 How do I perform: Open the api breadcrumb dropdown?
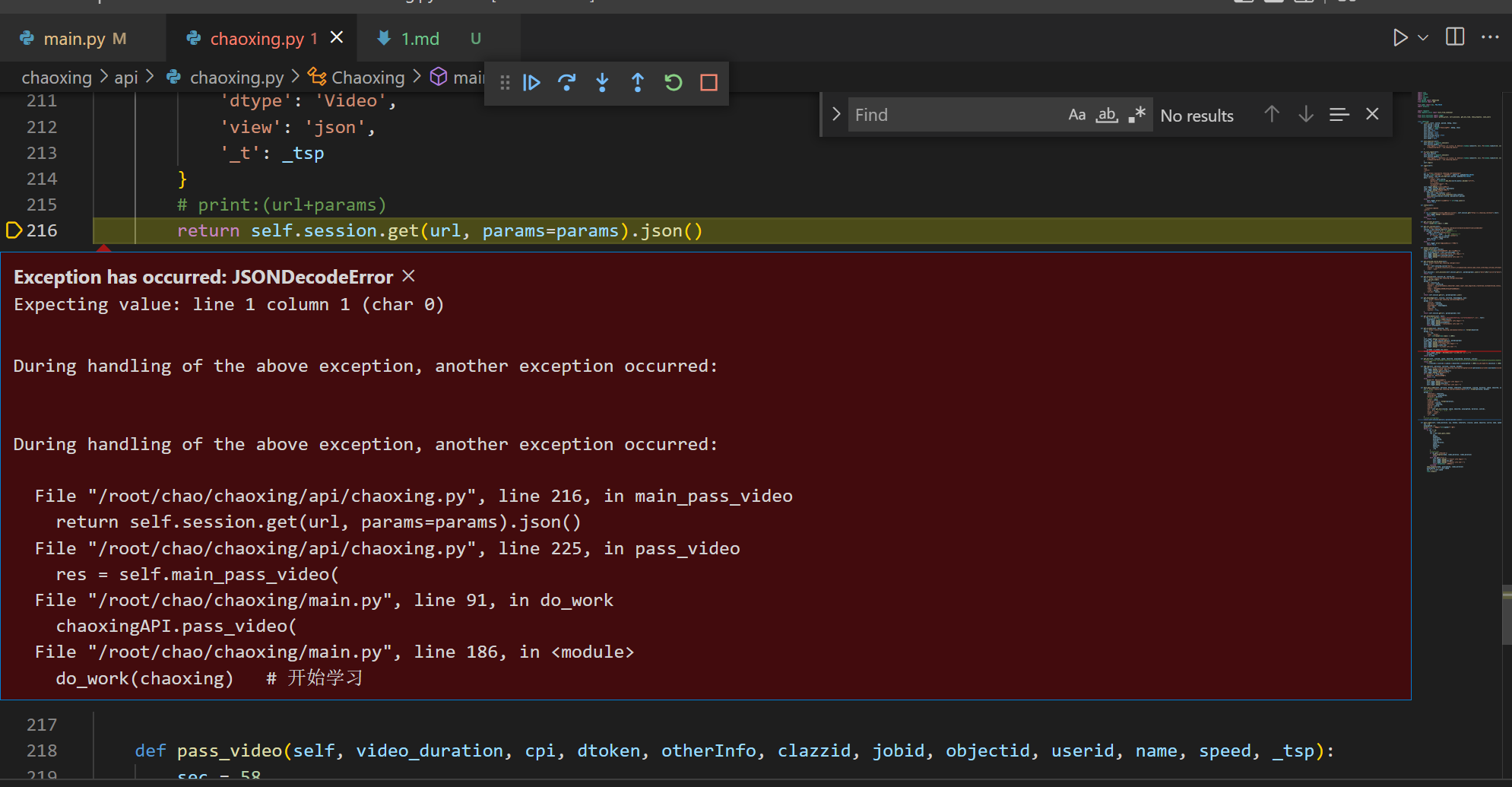(x=125, y=77)
